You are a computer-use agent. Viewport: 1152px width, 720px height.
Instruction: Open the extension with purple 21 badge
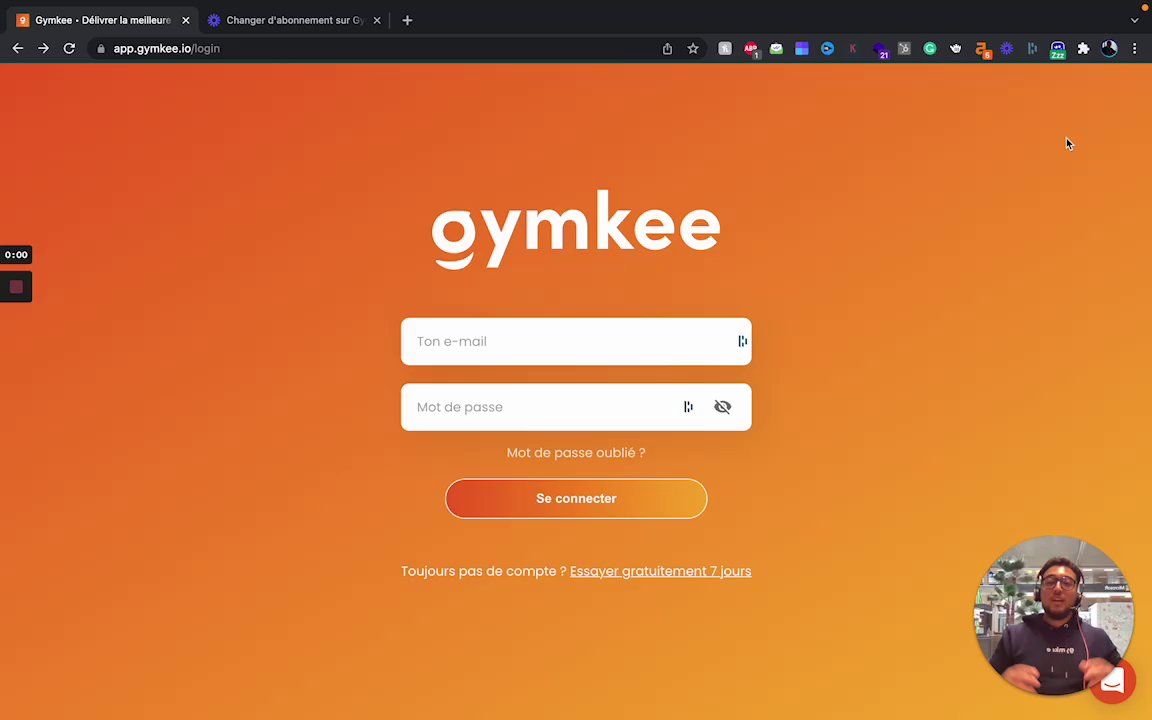(x=880, y=50)
